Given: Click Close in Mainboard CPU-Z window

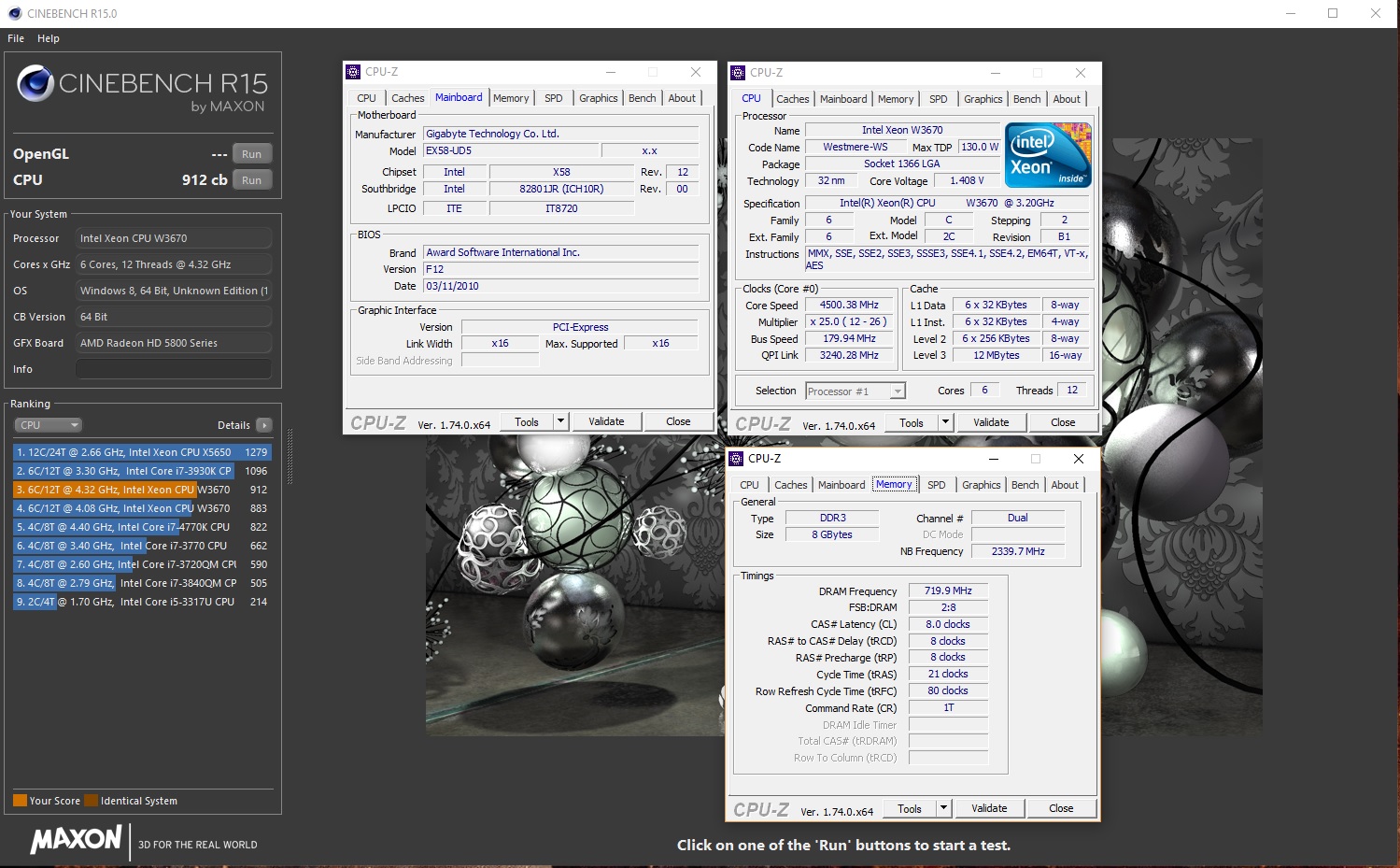Looking at the screenshot, I should tap(678, 421).
